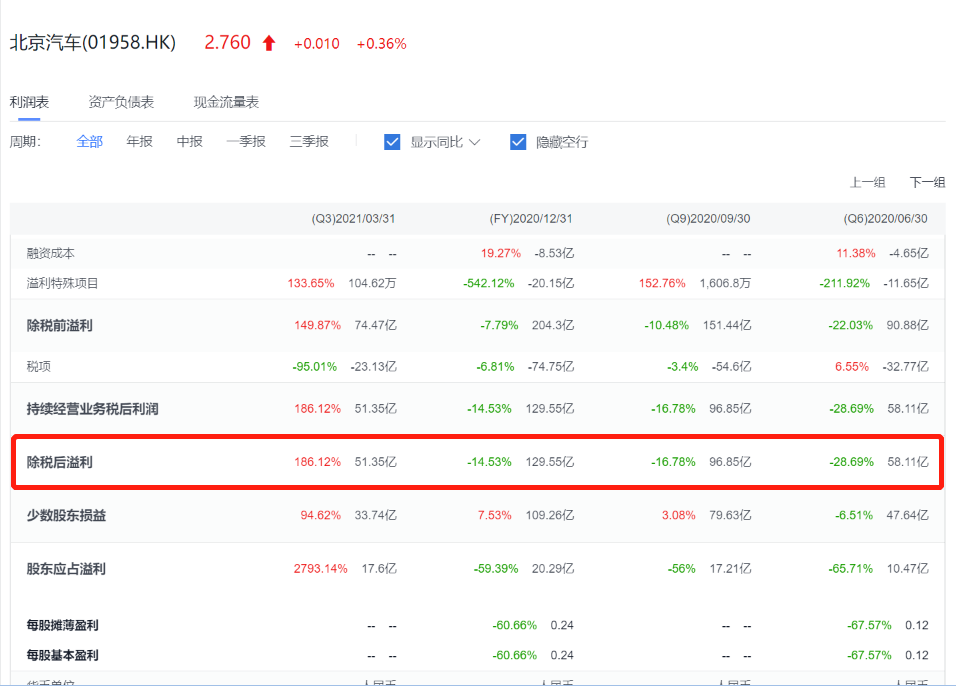Click the -8.53亿 financing cost value

tap(554, 253)
